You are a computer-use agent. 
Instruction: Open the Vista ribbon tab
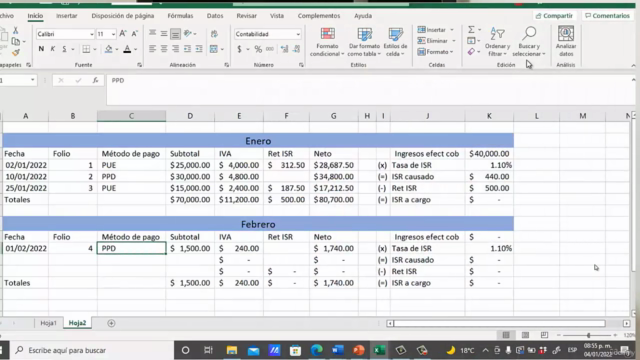(277, 16)
